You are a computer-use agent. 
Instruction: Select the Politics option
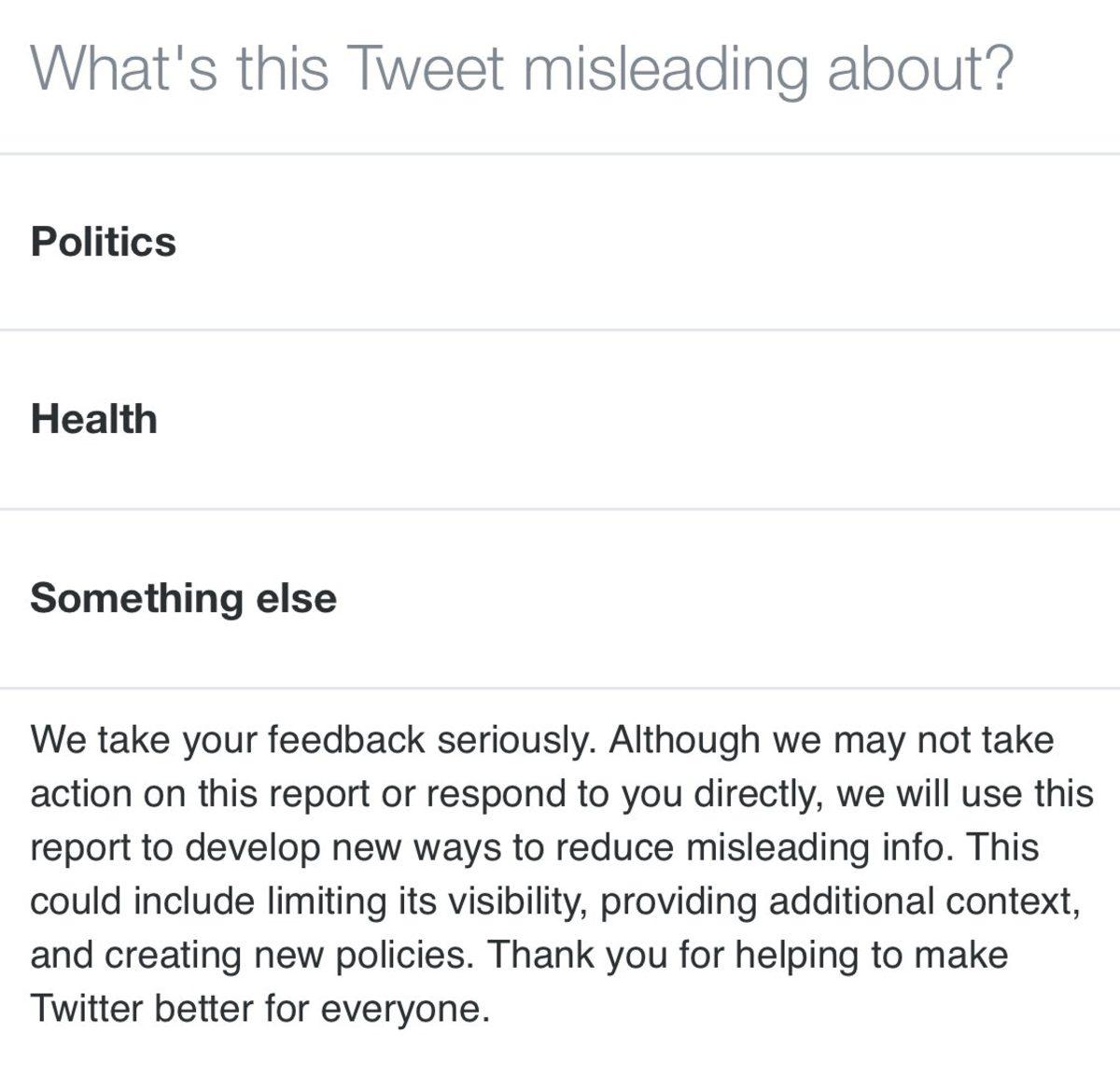click(104, 242)
